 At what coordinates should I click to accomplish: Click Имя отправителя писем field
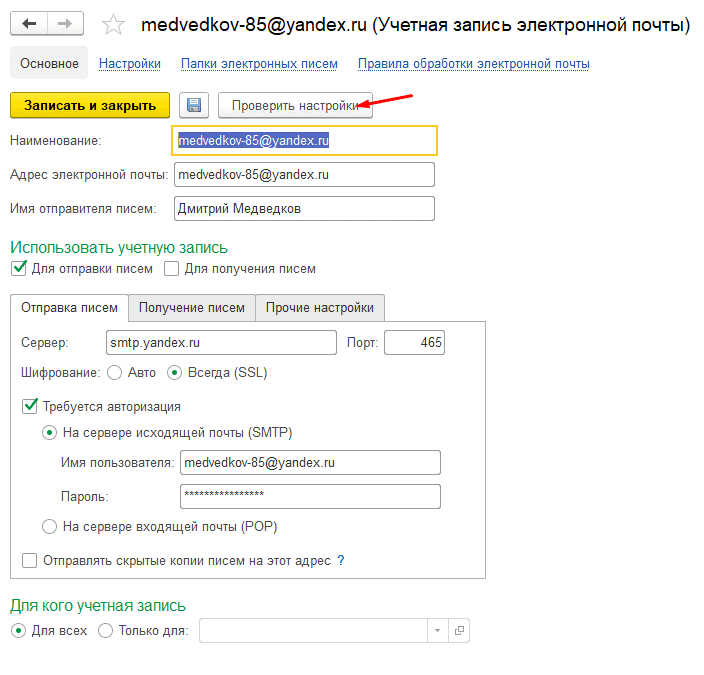pyautogui.click(x=304, y=208)
